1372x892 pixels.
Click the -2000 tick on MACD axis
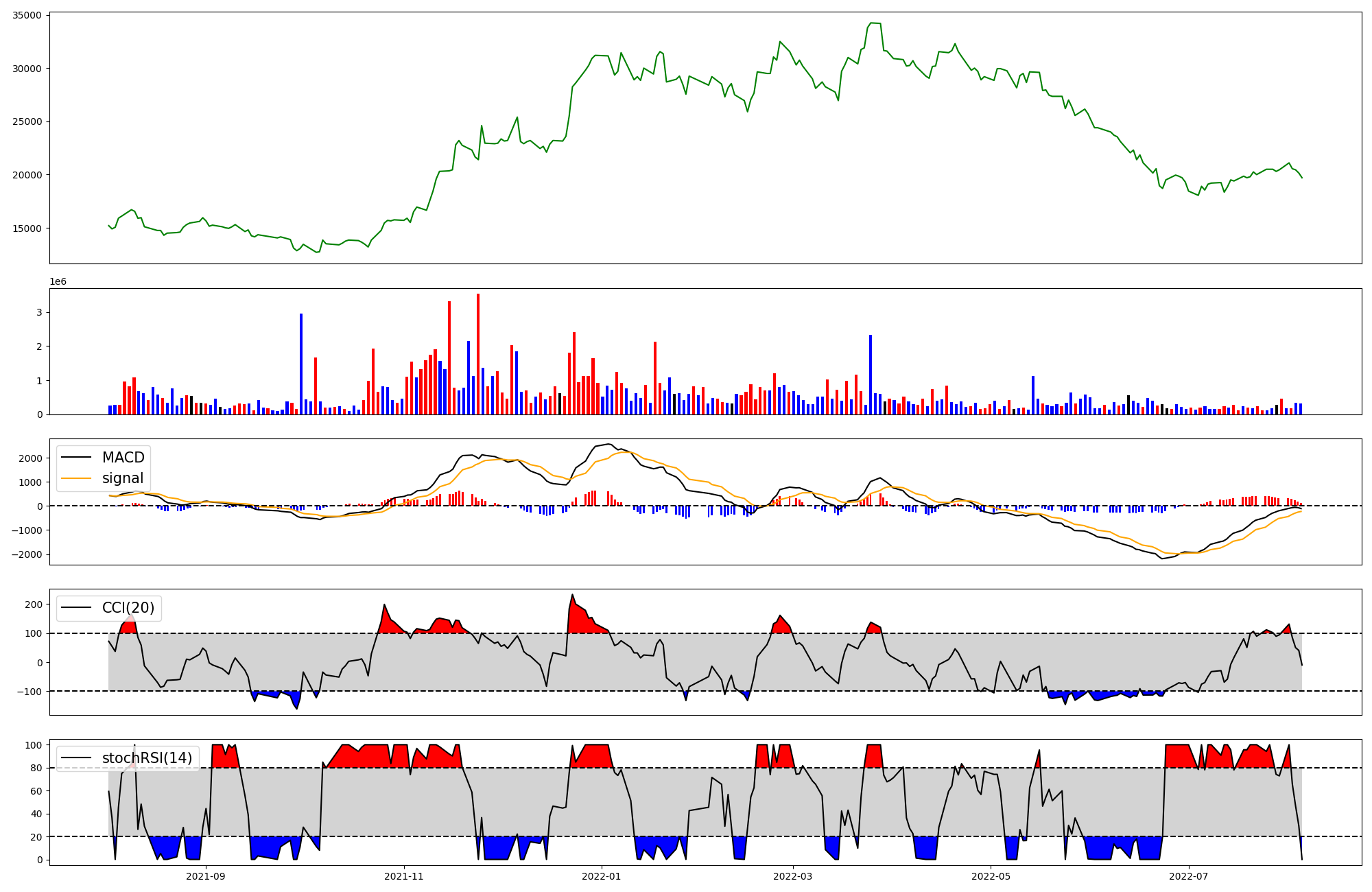[27, 554]
